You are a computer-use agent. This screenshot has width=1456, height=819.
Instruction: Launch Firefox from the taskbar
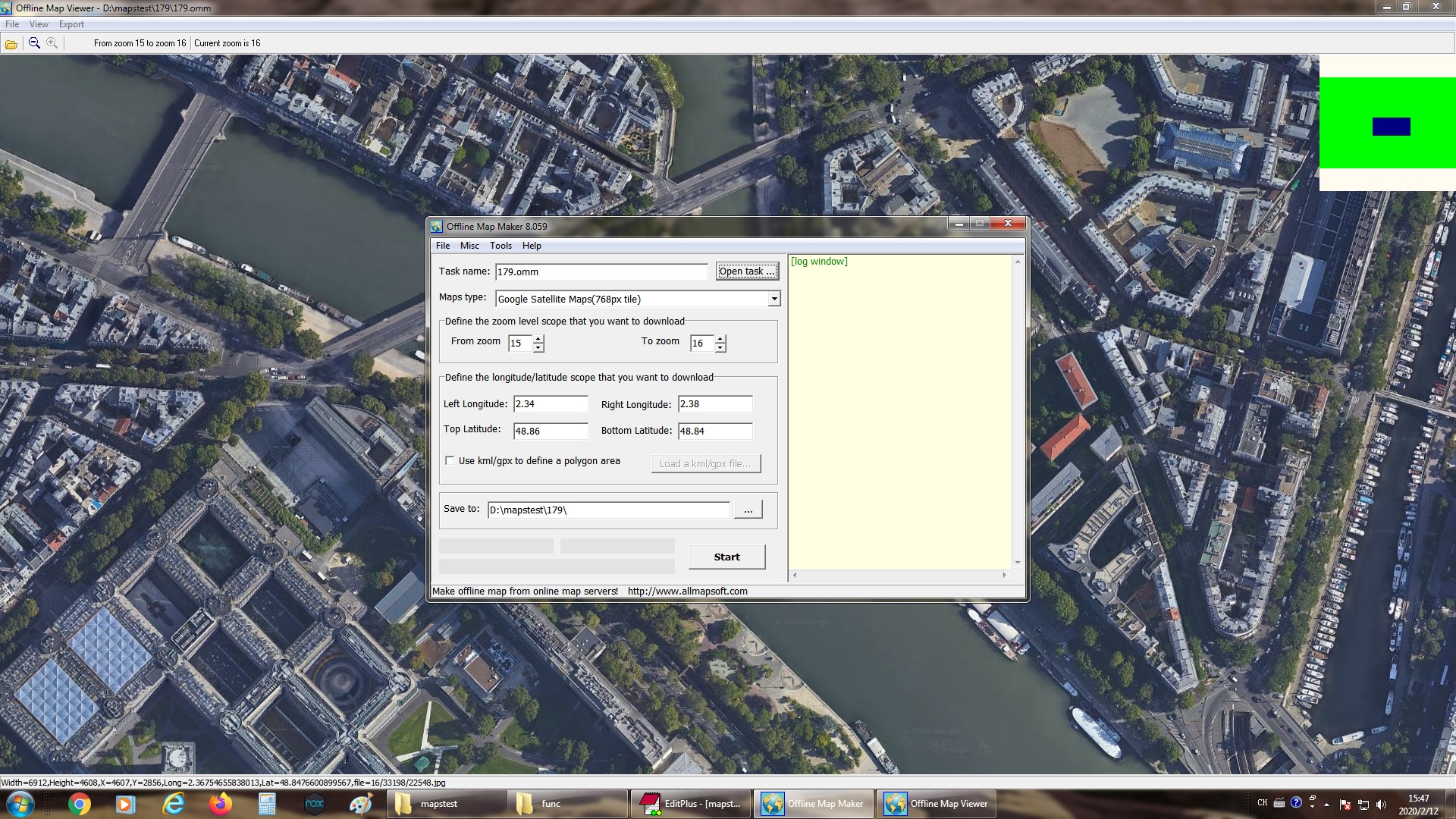221,804
